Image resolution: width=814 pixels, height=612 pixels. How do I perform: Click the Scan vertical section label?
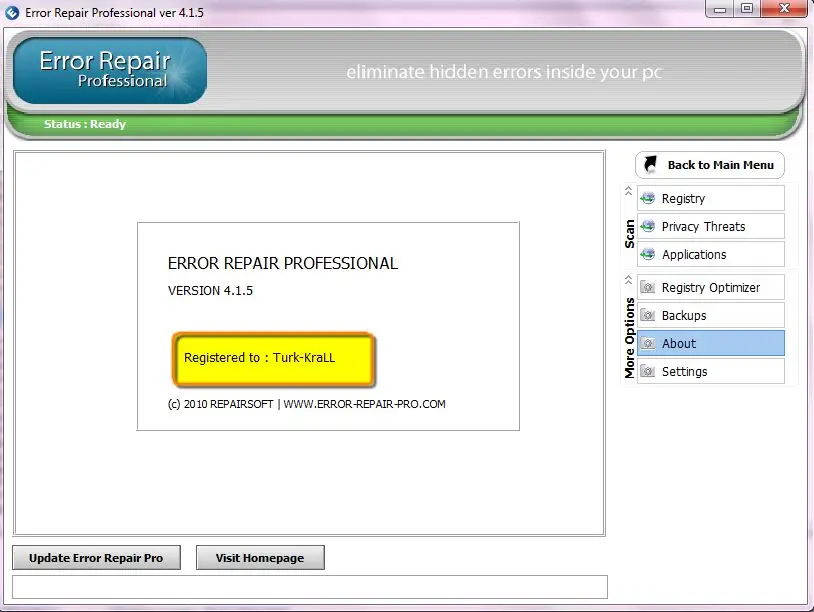coord(629,234)
